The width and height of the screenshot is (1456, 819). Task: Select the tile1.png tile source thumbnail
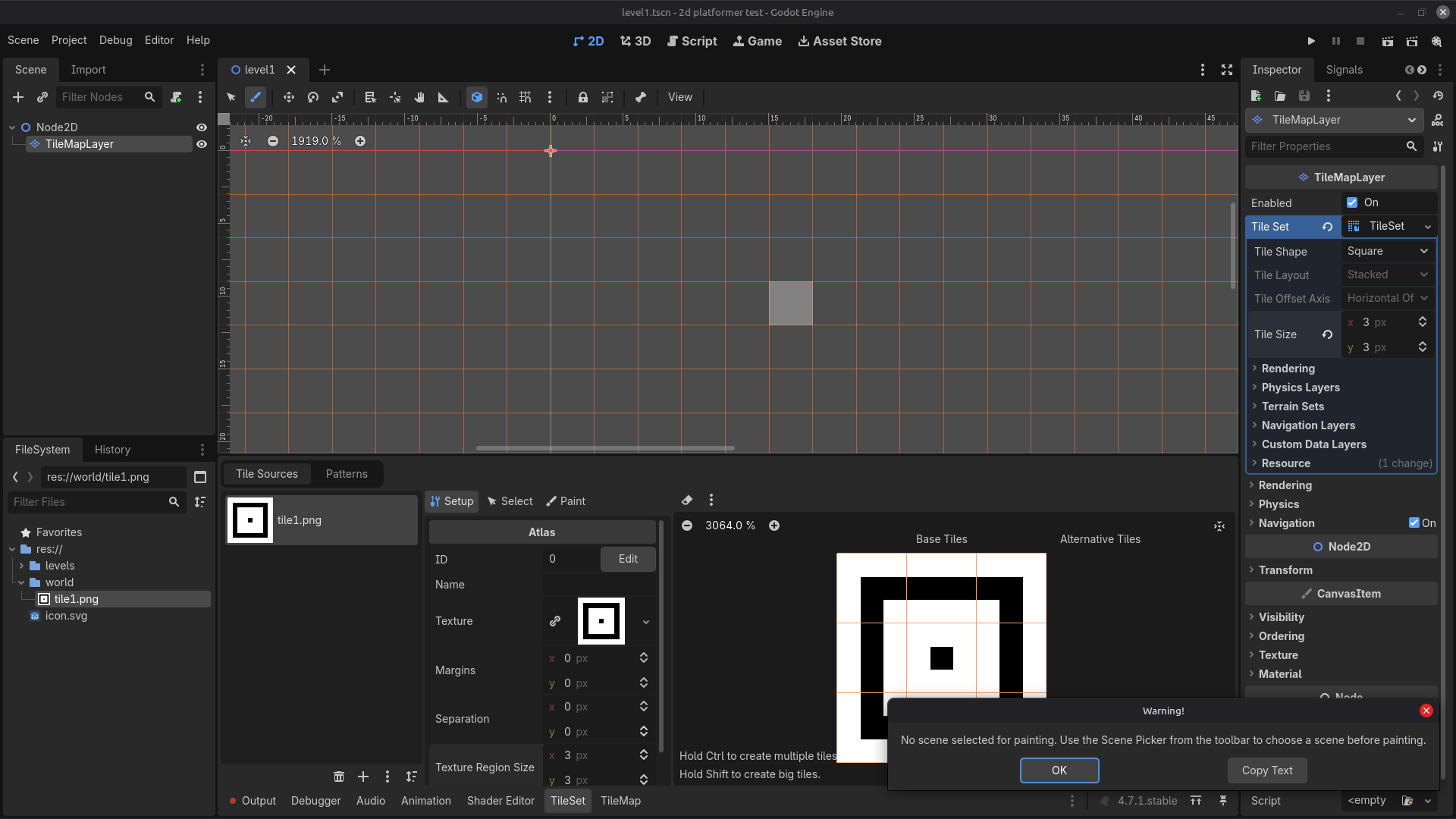tap(249, 520)
